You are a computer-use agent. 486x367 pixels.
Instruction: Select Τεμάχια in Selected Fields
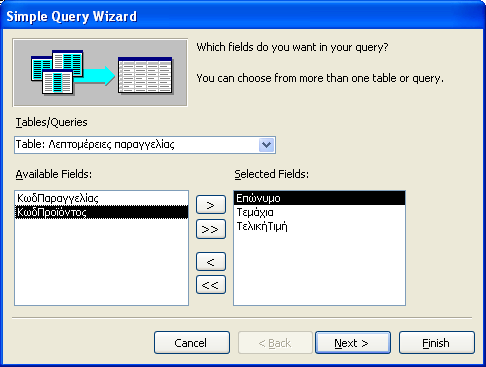[x=319, y=212]
